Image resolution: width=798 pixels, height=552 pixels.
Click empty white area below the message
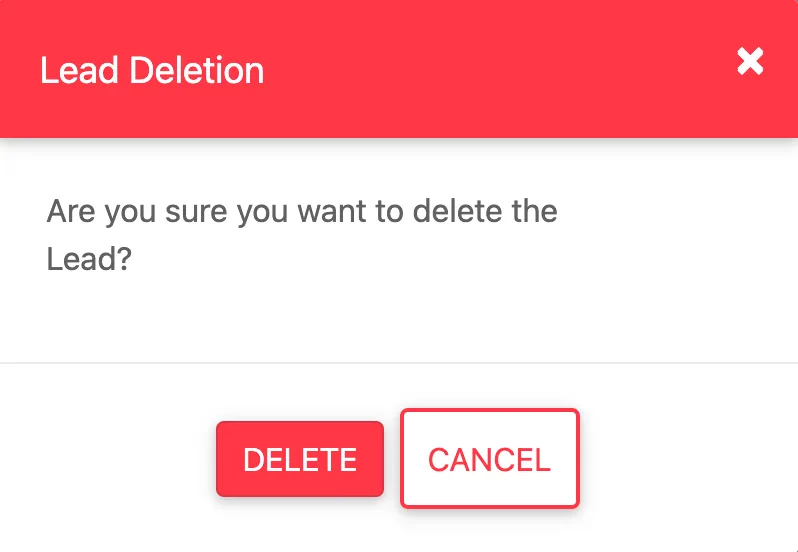(399, 318)
